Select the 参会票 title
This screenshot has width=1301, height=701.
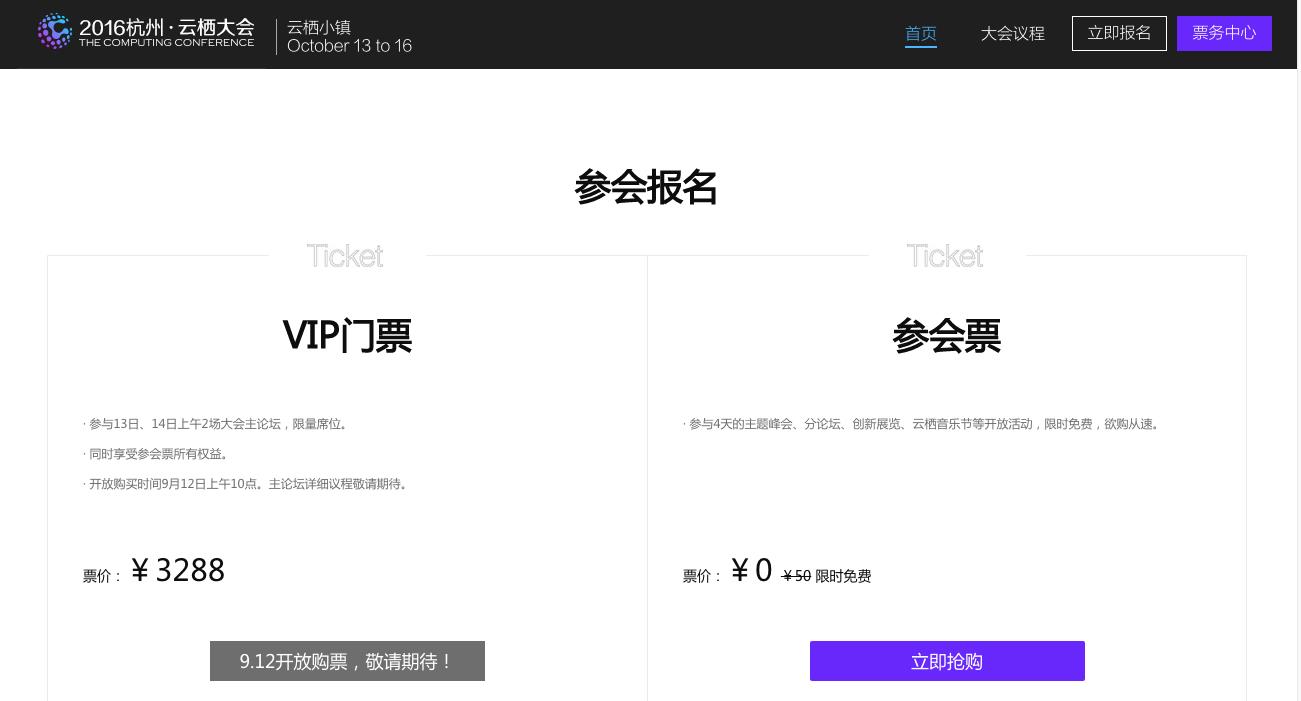pos(946,336)
